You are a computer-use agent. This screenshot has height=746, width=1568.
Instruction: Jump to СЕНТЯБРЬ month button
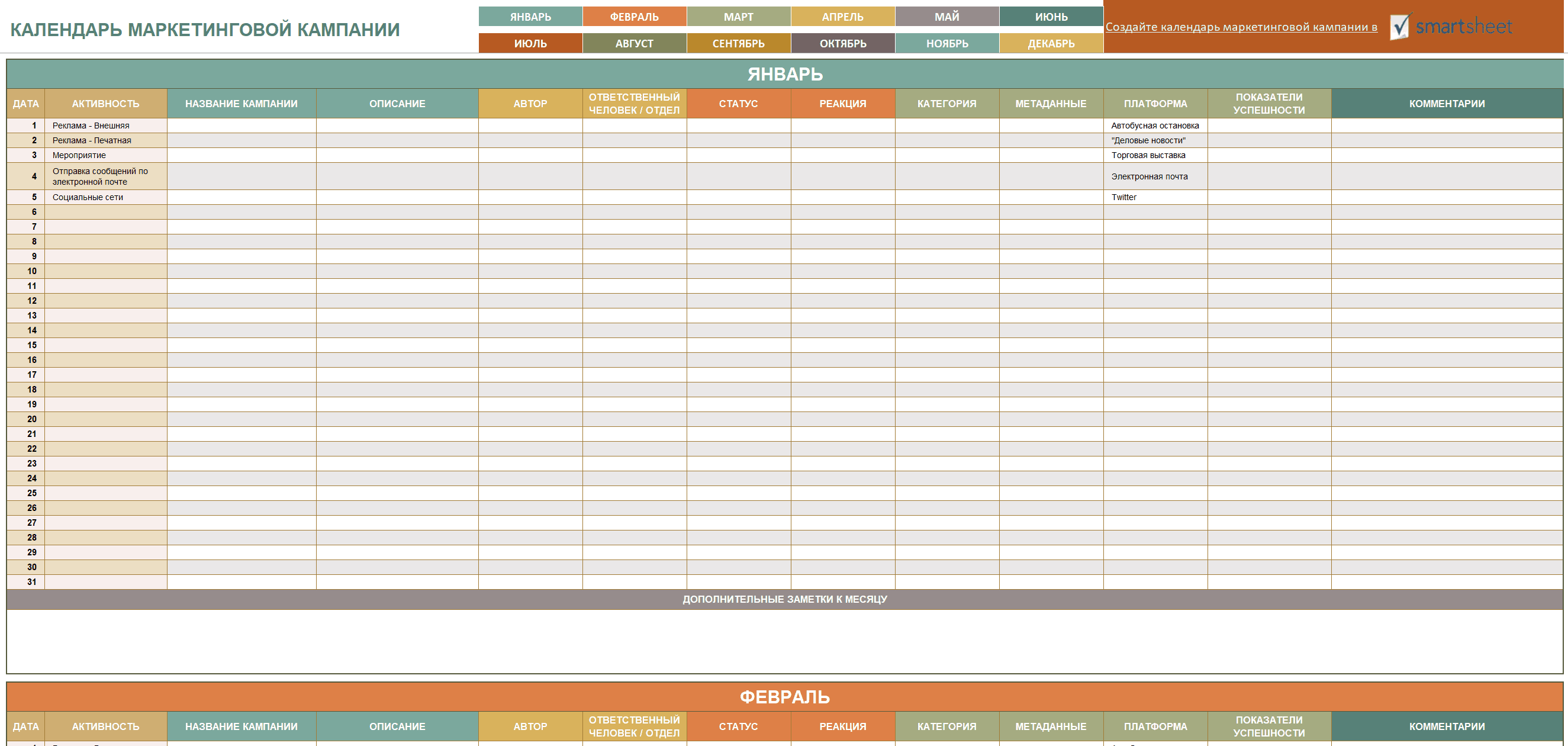pyautogui.click(x=738, y=43)
